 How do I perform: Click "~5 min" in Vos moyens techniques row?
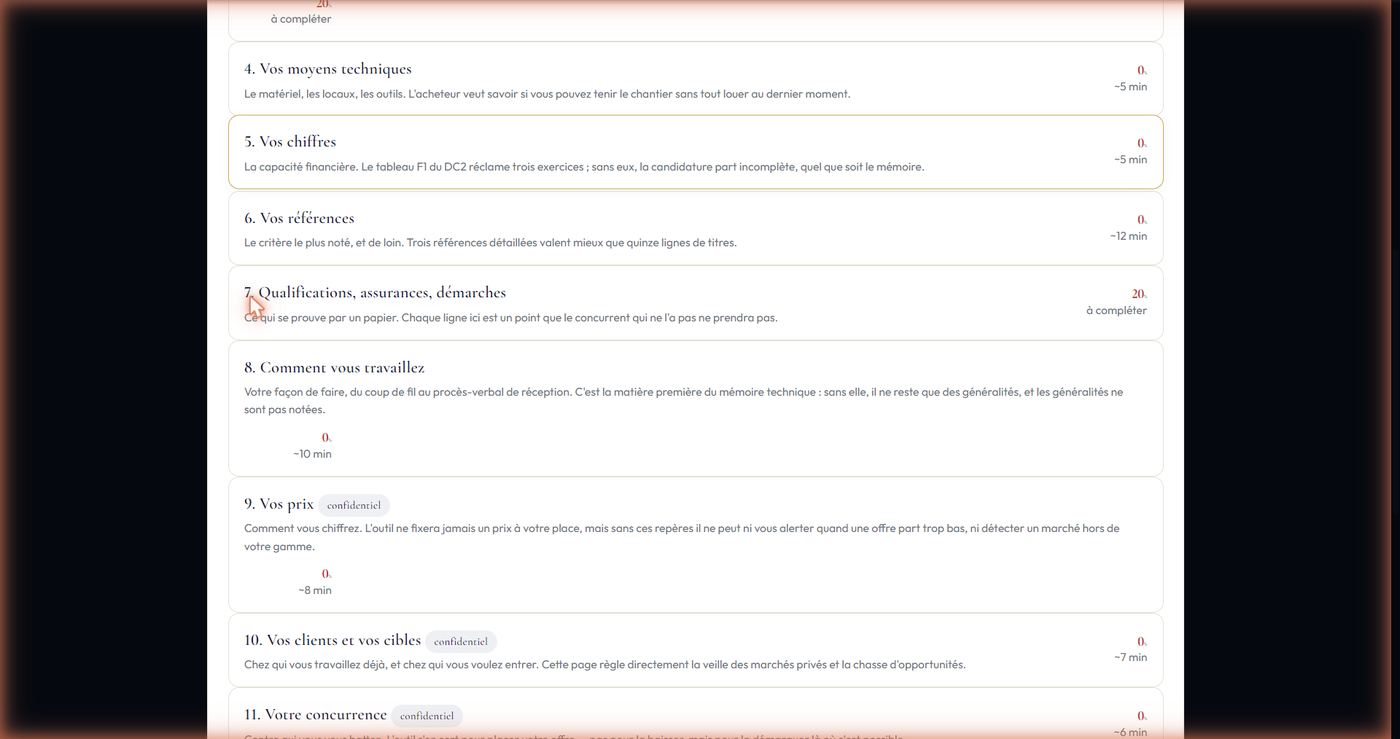tap(1130, 87)
